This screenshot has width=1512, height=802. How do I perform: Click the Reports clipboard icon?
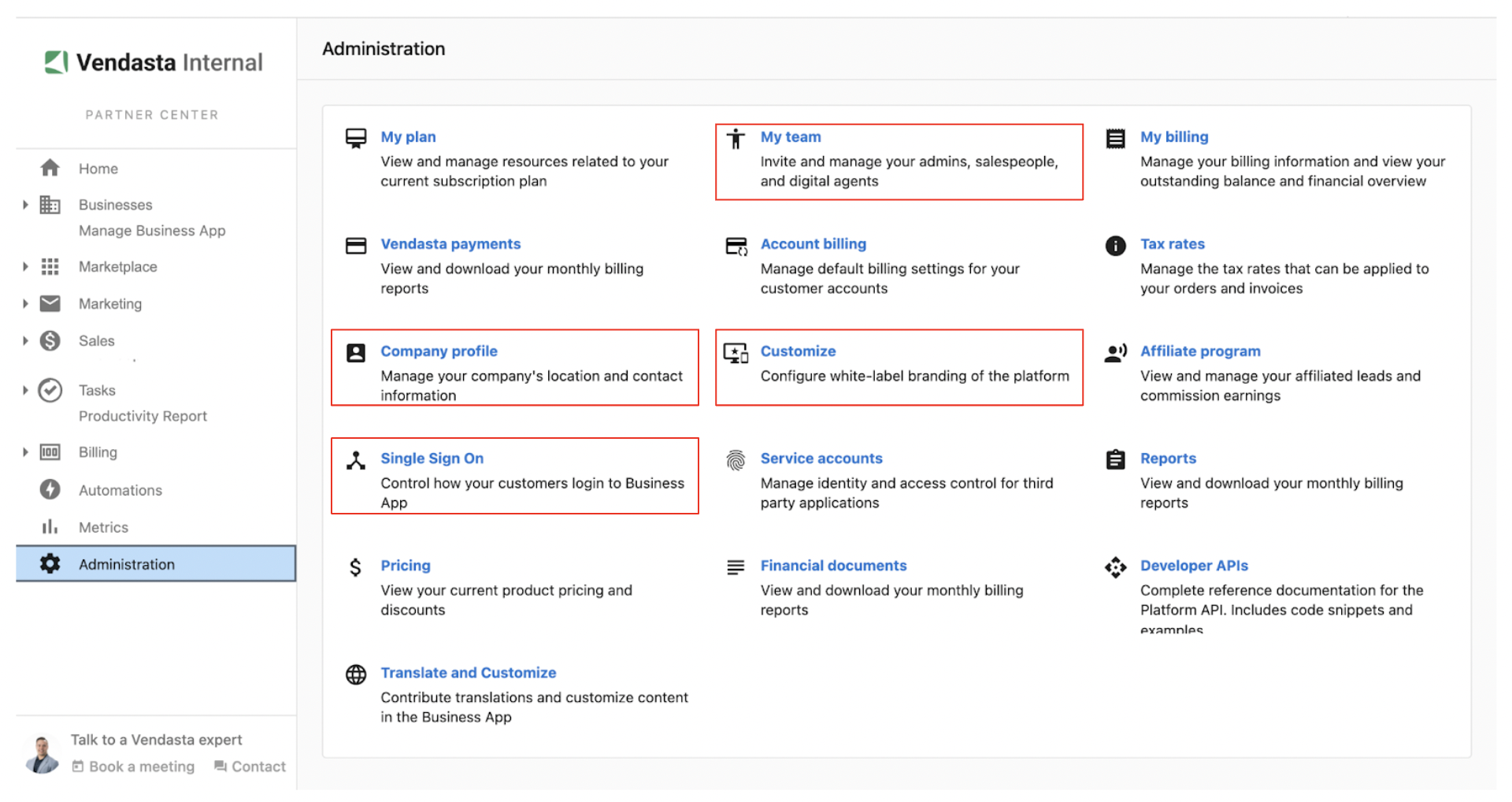click(1115, 459)
